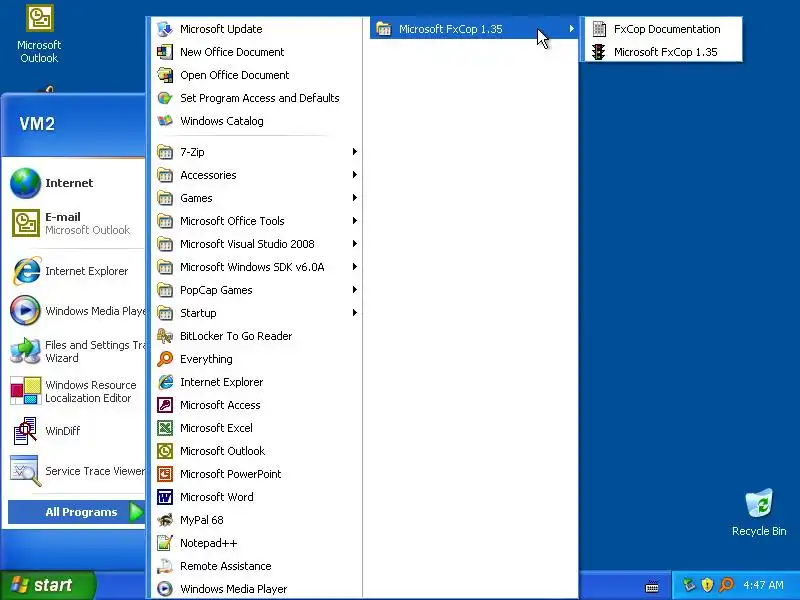Viewport: 800px width, 600px height.
Task: Expand the Games submenu arrow
Action: point(355,197)
